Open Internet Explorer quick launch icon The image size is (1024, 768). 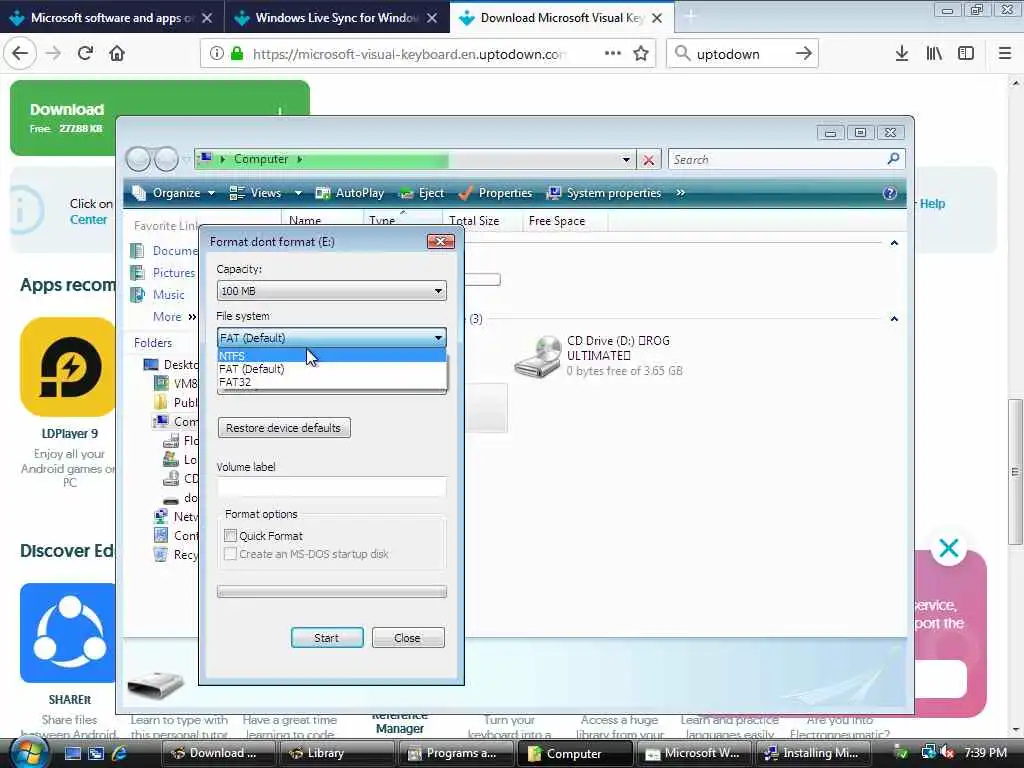(120, 753)
